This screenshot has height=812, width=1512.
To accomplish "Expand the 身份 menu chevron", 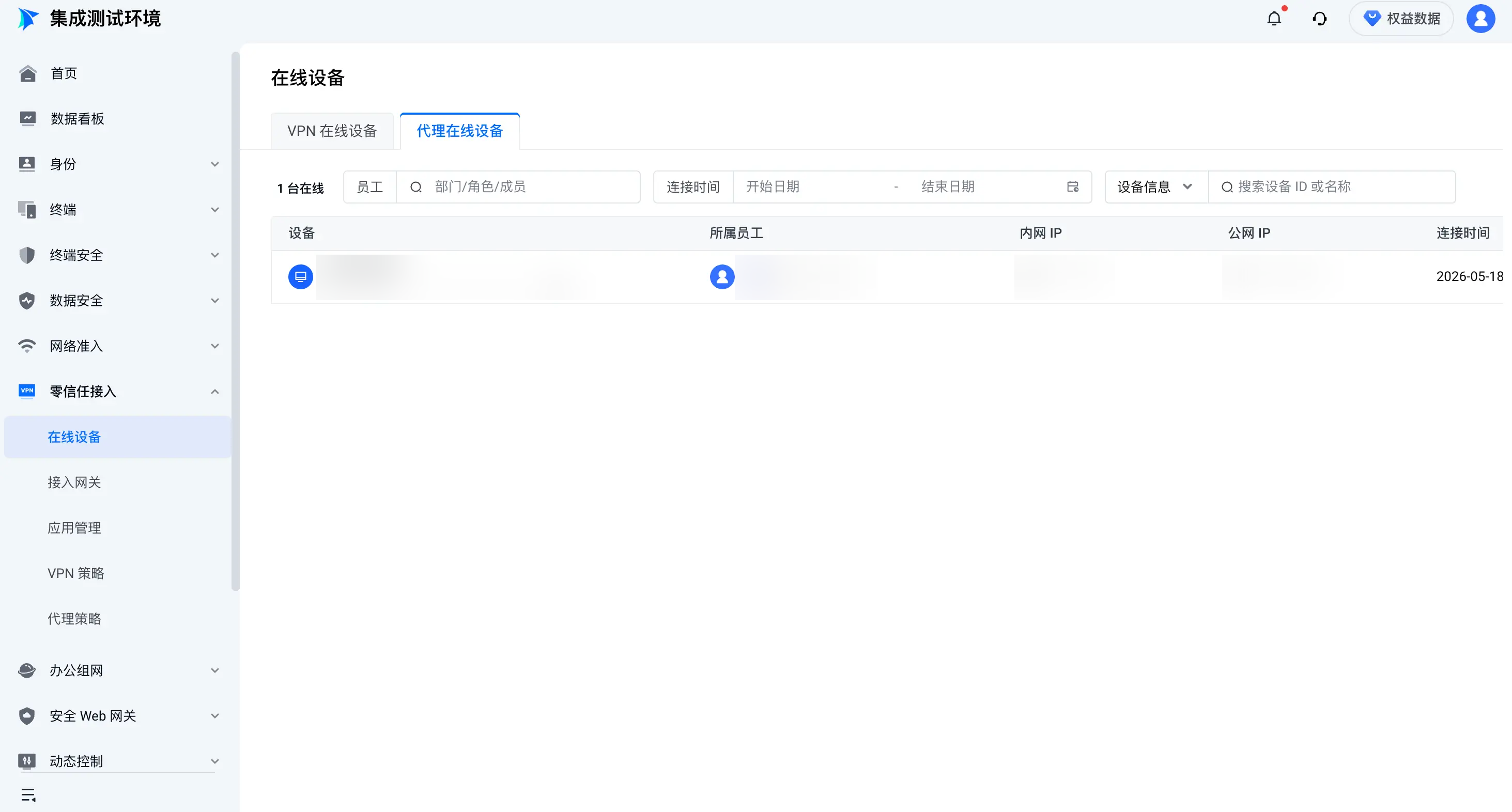I will coord(215,164).
